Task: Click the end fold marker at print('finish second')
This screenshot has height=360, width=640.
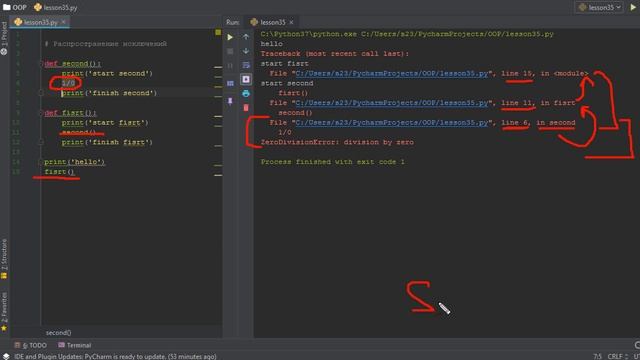Action: (x=41, y=93)
